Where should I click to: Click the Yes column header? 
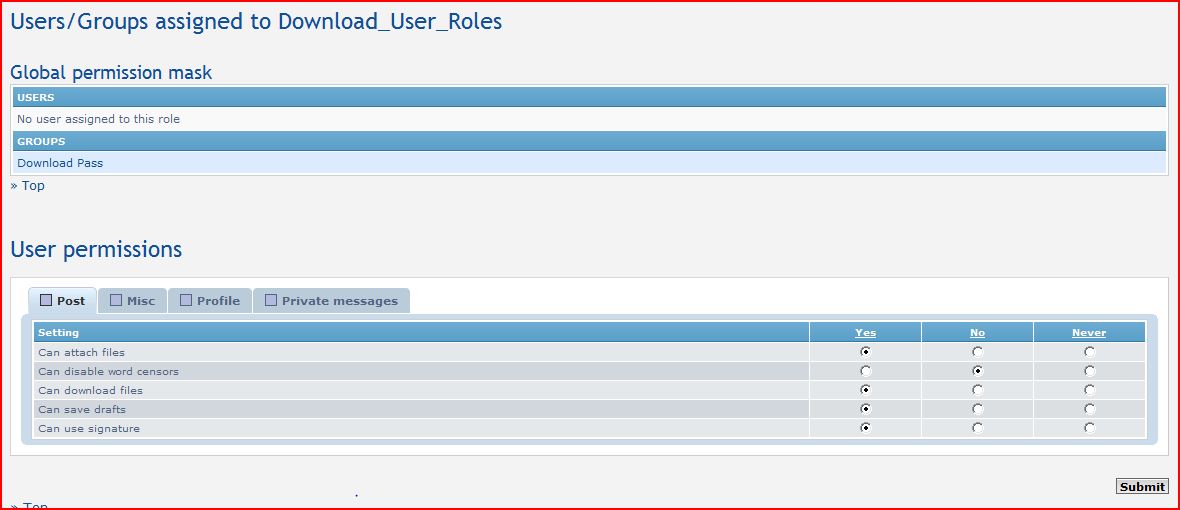865,333
